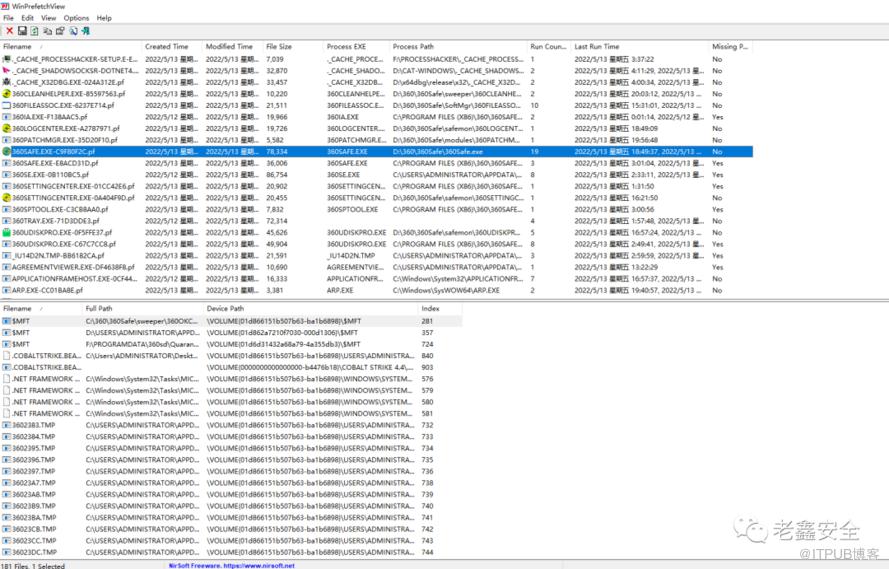Screen dimensions: 889x569
Task: Select the _CACHE_X32DBG.EXE prefetch file icon
Action: (6, 82)
